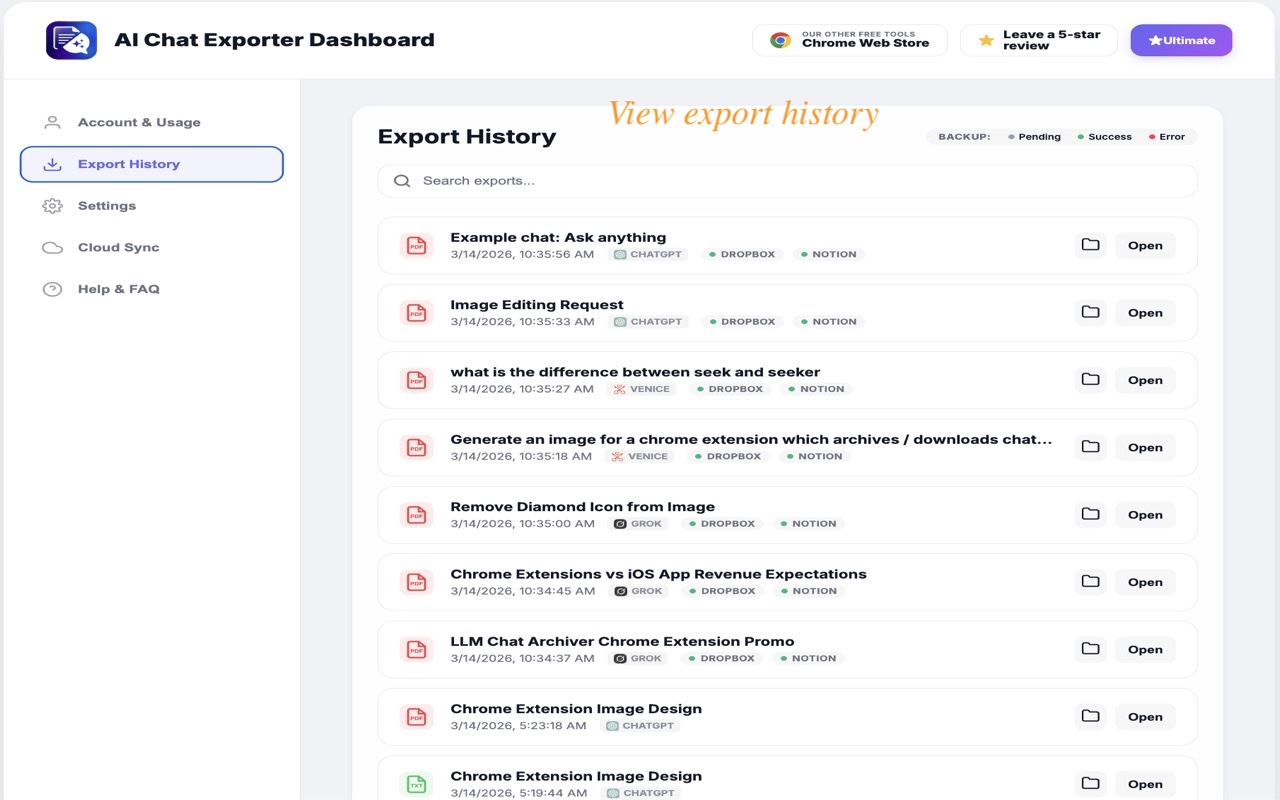Click PDF icon for Example chat export

(416, 245)
